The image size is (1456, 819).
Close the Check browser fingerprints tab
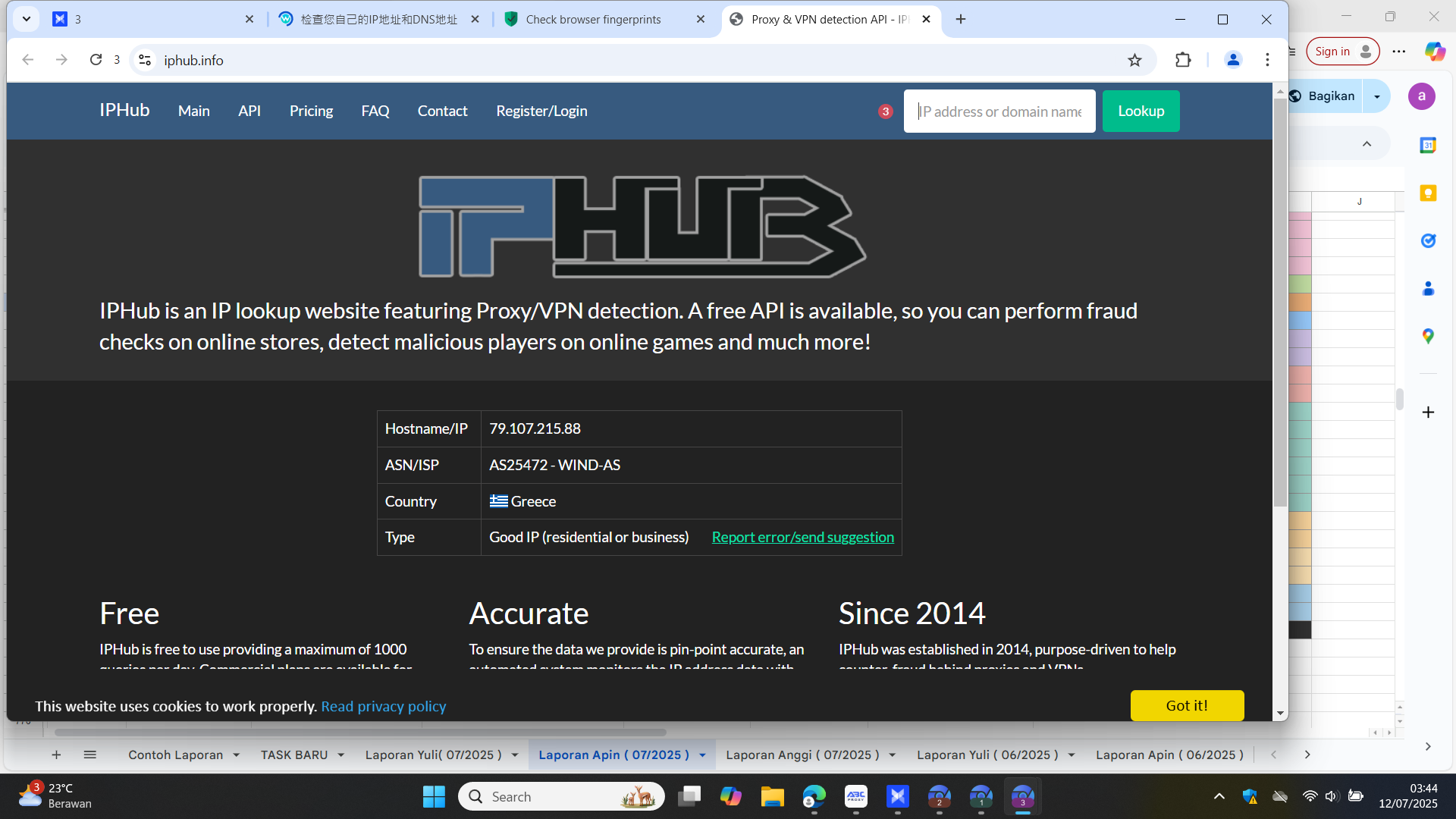701,20
